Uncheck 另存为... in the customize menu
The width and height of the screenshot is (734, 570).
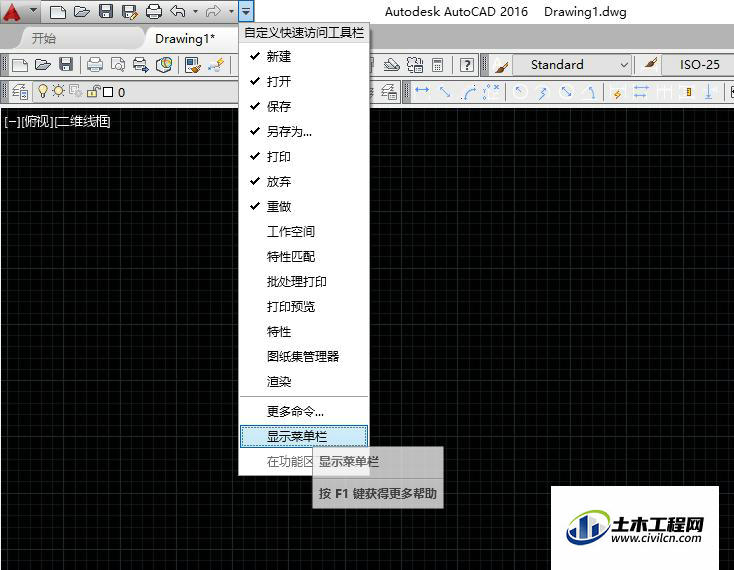pos(303,132)
